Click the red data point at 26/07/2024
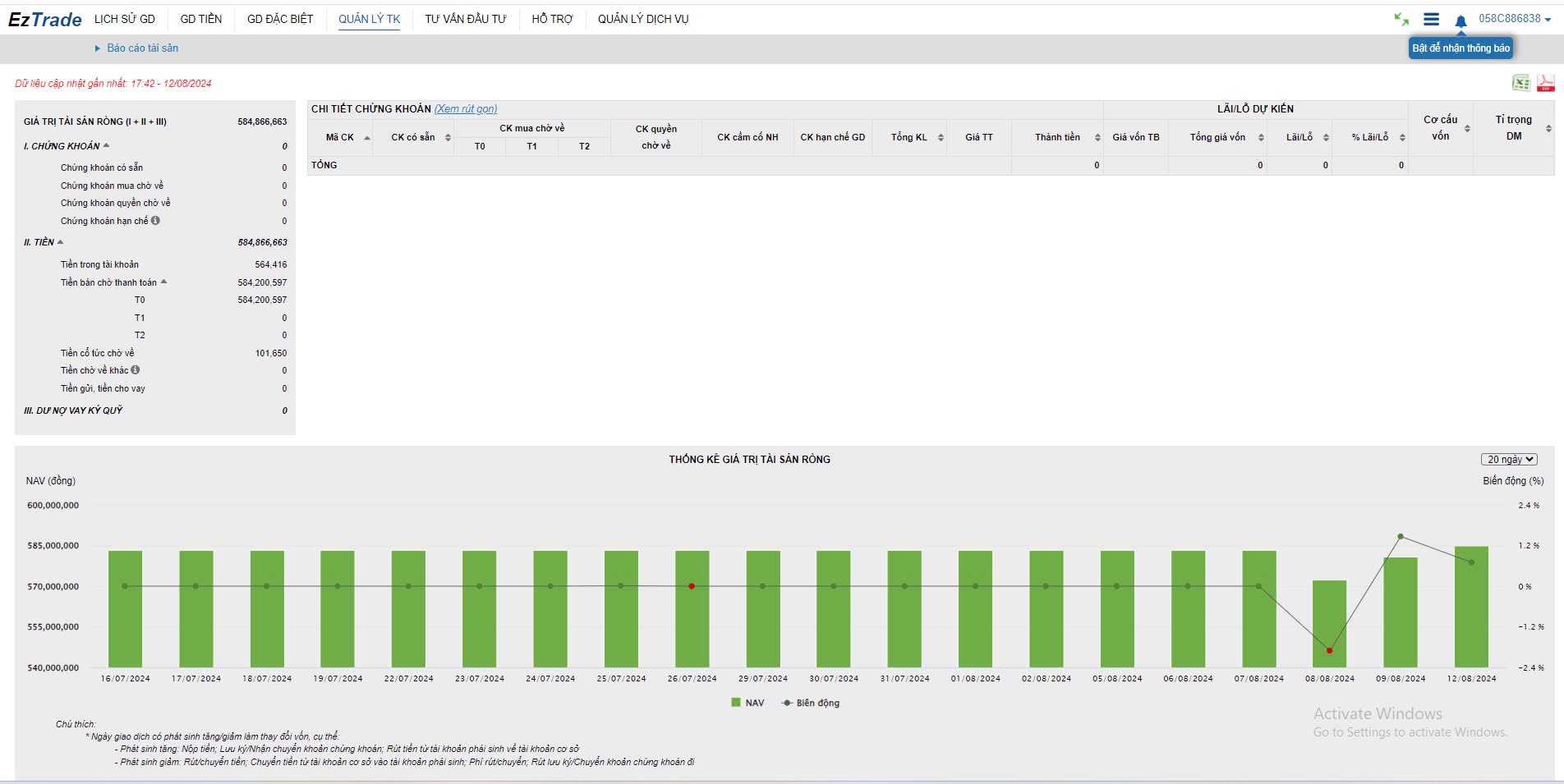Viewport: 1564px width, 784px height. (x=692, y=586)
